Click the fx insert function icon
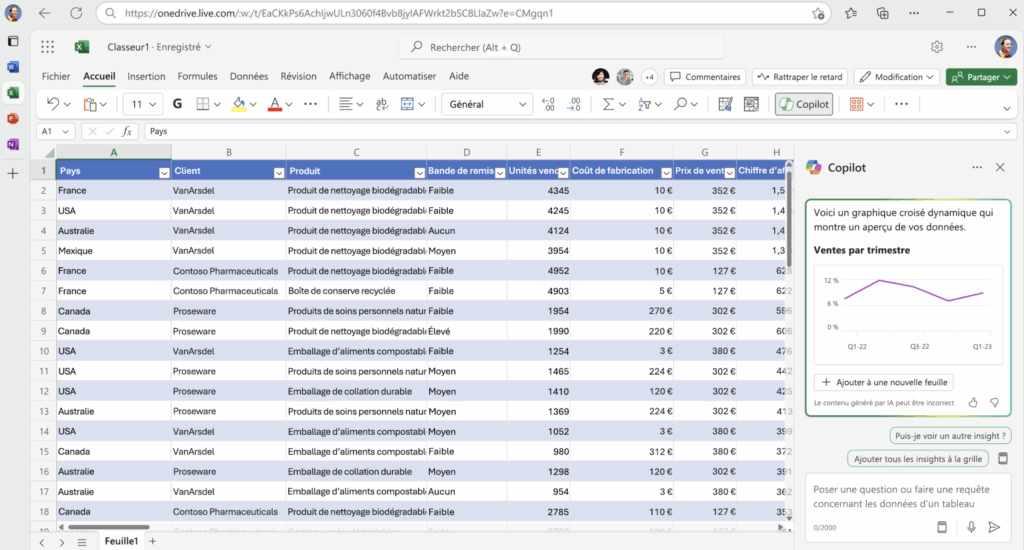This screenshot has width=1024, height=550. (127, 131)
